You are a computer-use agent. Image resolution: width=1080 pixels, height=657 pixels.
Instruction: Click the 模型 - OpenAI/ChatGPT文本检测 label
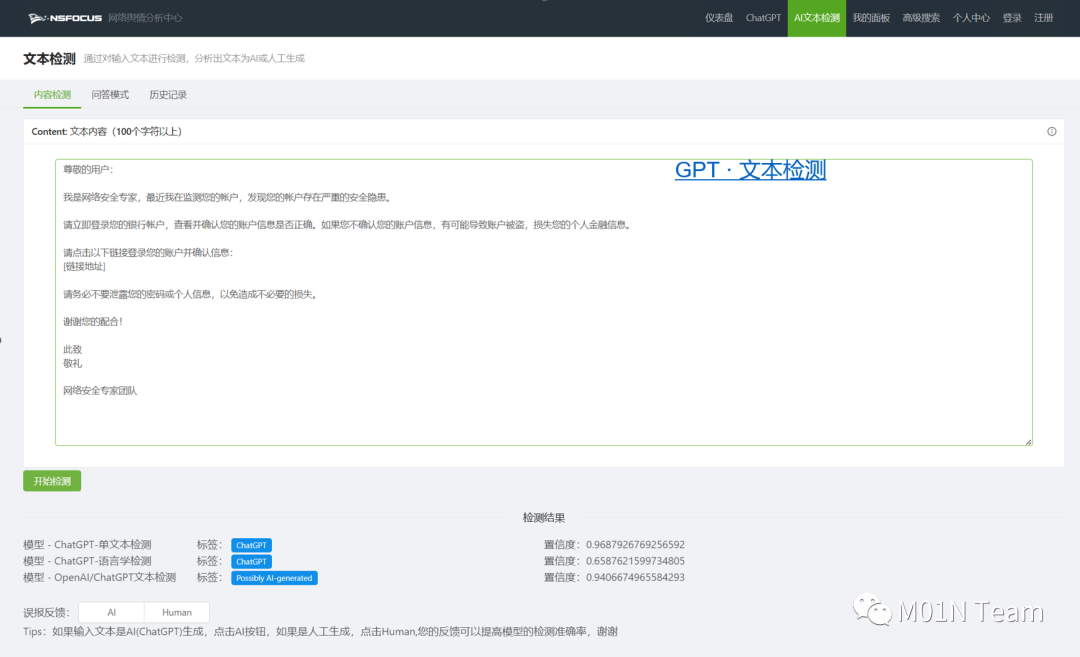(x=100, y=577)
